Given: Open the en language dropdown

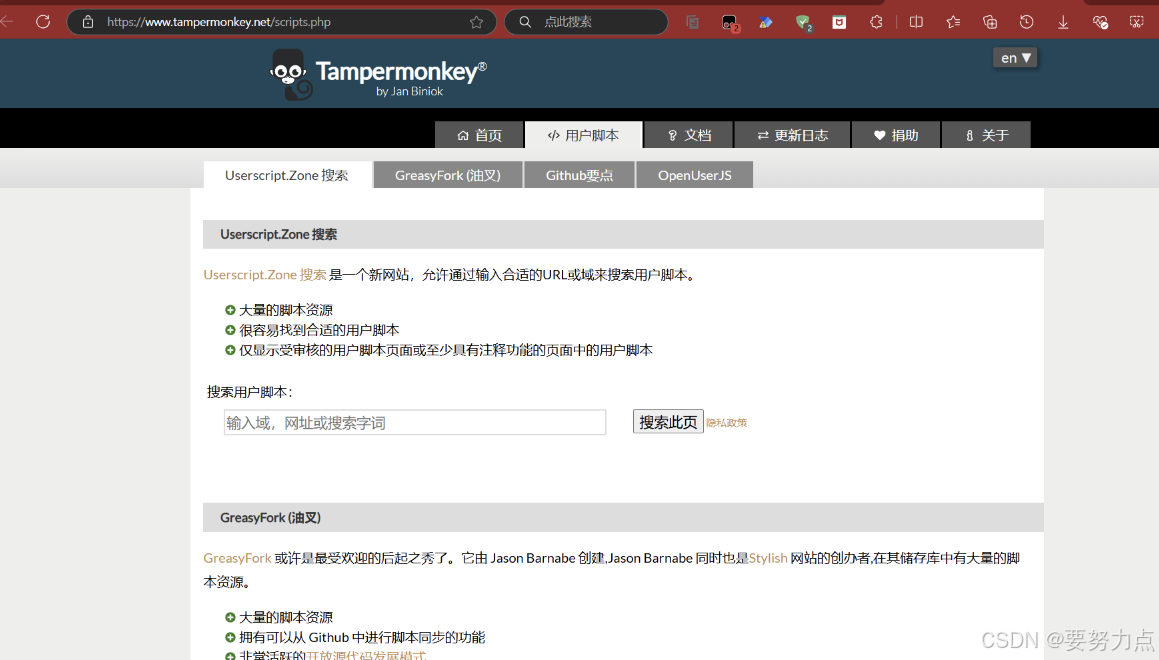Looking at the screenshot, I should 1015,58.
